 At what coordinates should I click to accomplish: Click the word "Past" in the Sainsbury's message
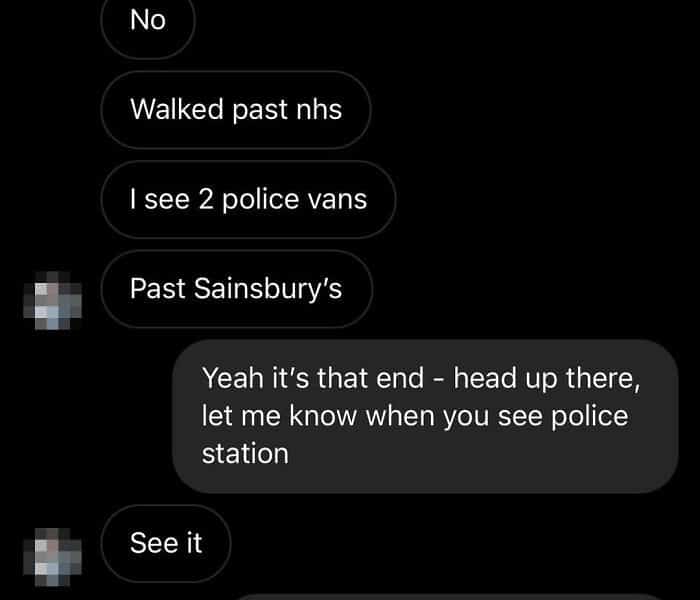(158, 288)
